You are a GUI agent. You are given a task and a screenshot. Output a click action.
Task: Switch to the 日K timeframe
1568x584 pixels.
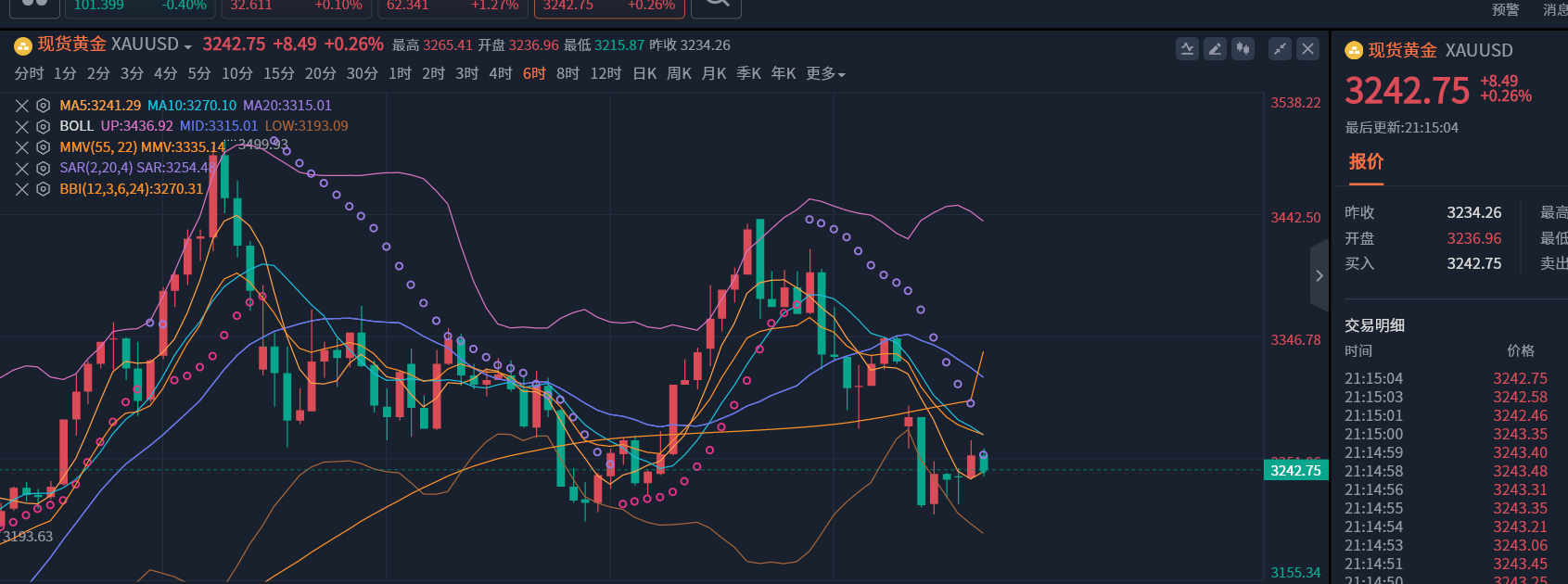click(x=644, y=74)
